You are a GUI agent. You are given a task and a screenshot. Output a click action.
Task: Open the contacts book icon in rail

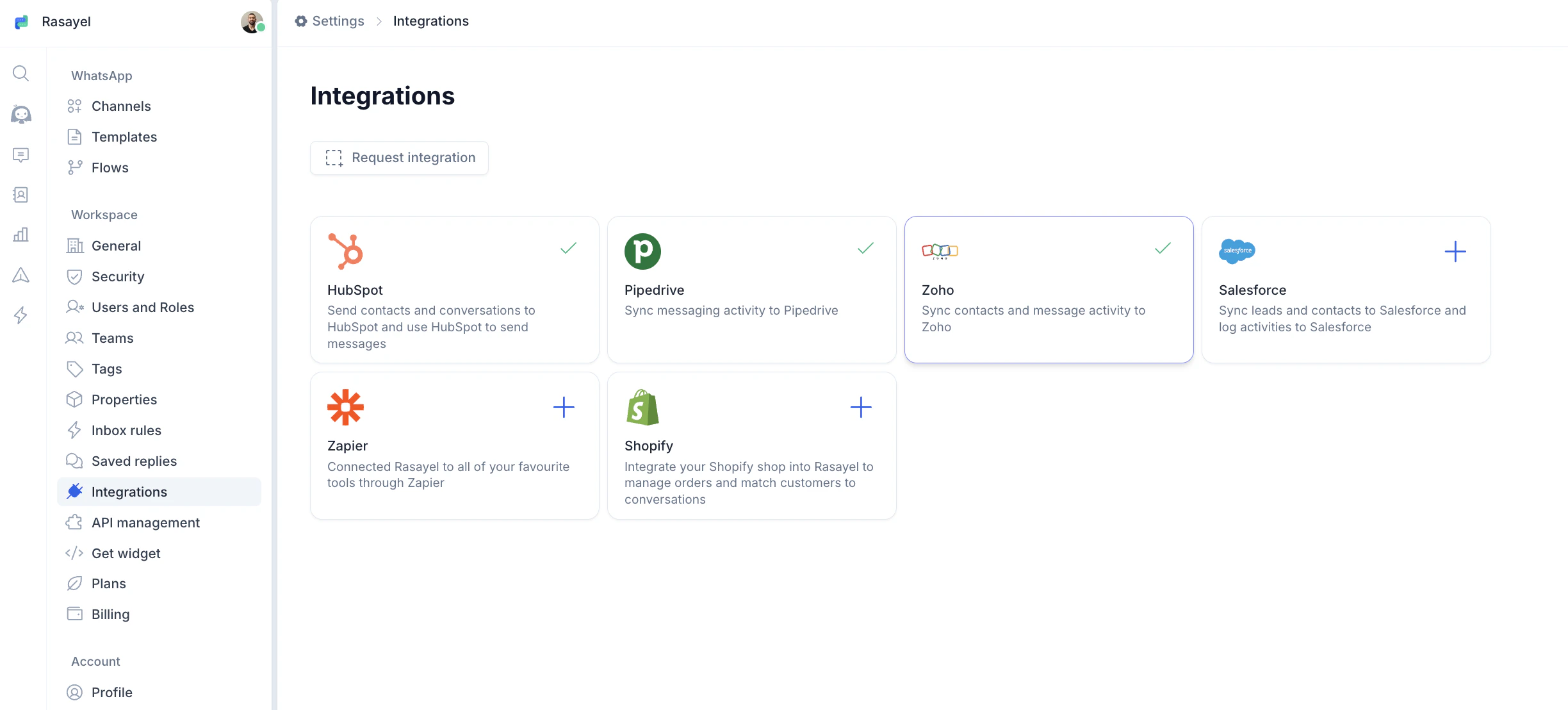pyautogui.click(x=20, y=195)
